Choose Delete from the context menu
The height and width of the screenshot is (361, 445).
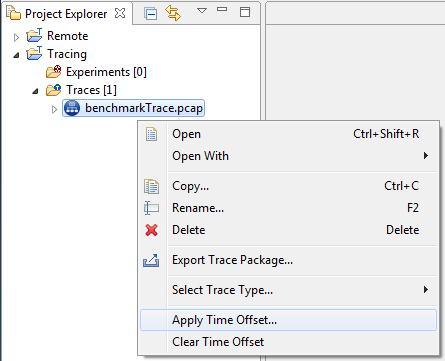(x=288, y=230)
